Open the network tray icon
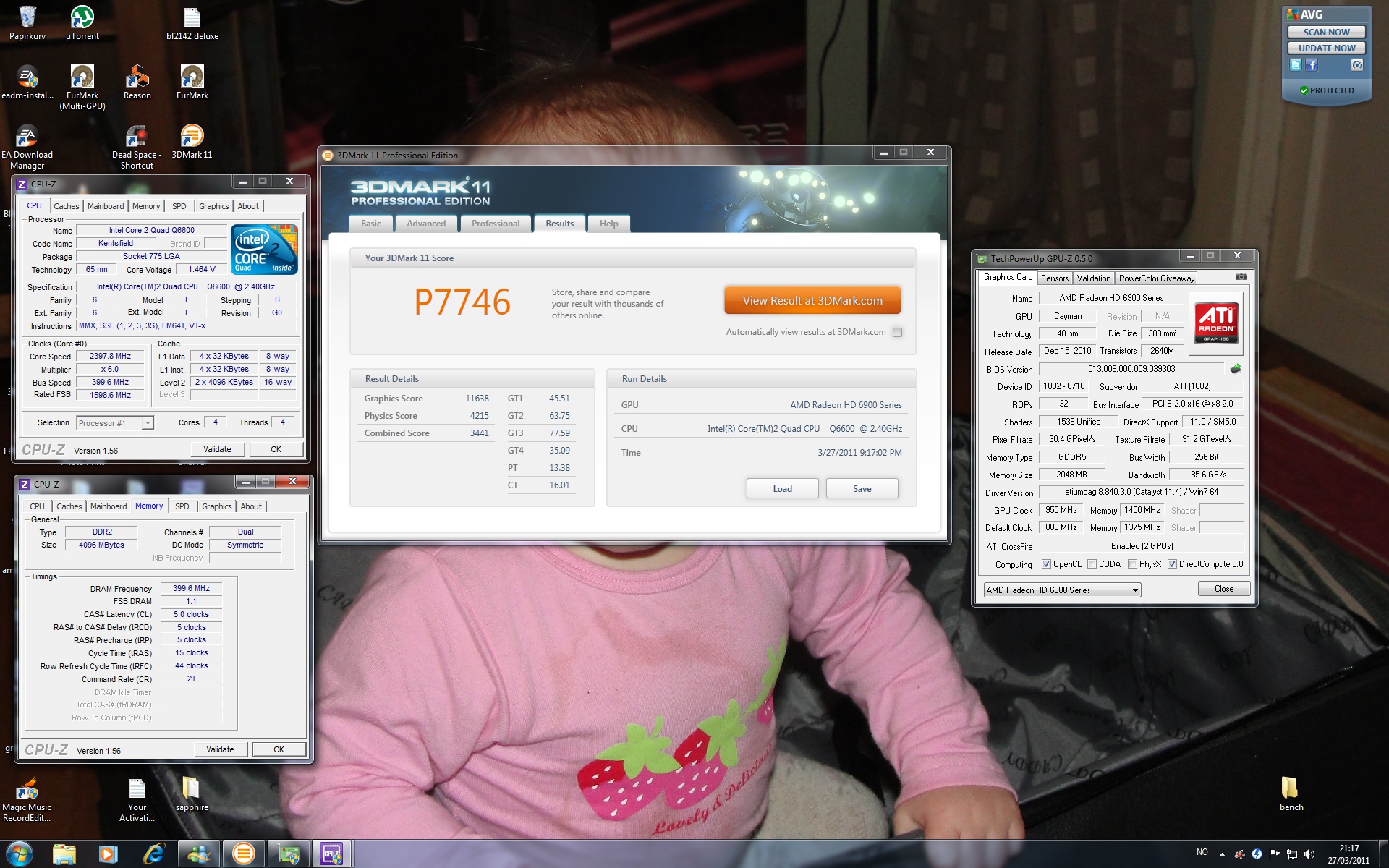Image resolution: width=1389 pixels, height=868 pixels. (x=1291, y=854)
